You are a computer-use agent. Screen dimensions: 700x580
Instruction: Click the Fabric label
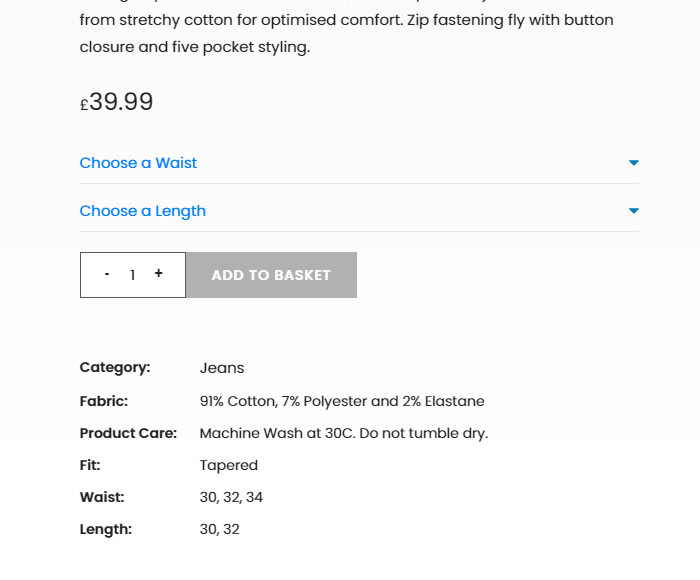tap(104, 401)
